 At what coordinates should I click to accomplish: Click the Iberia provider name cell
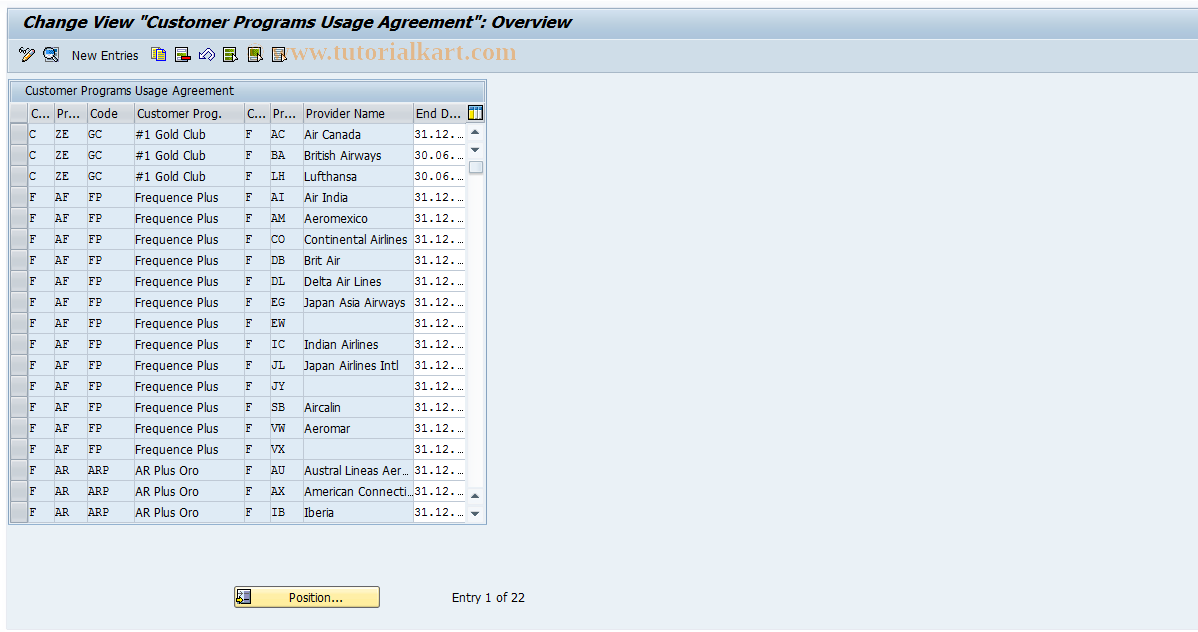tap(358, 512)
